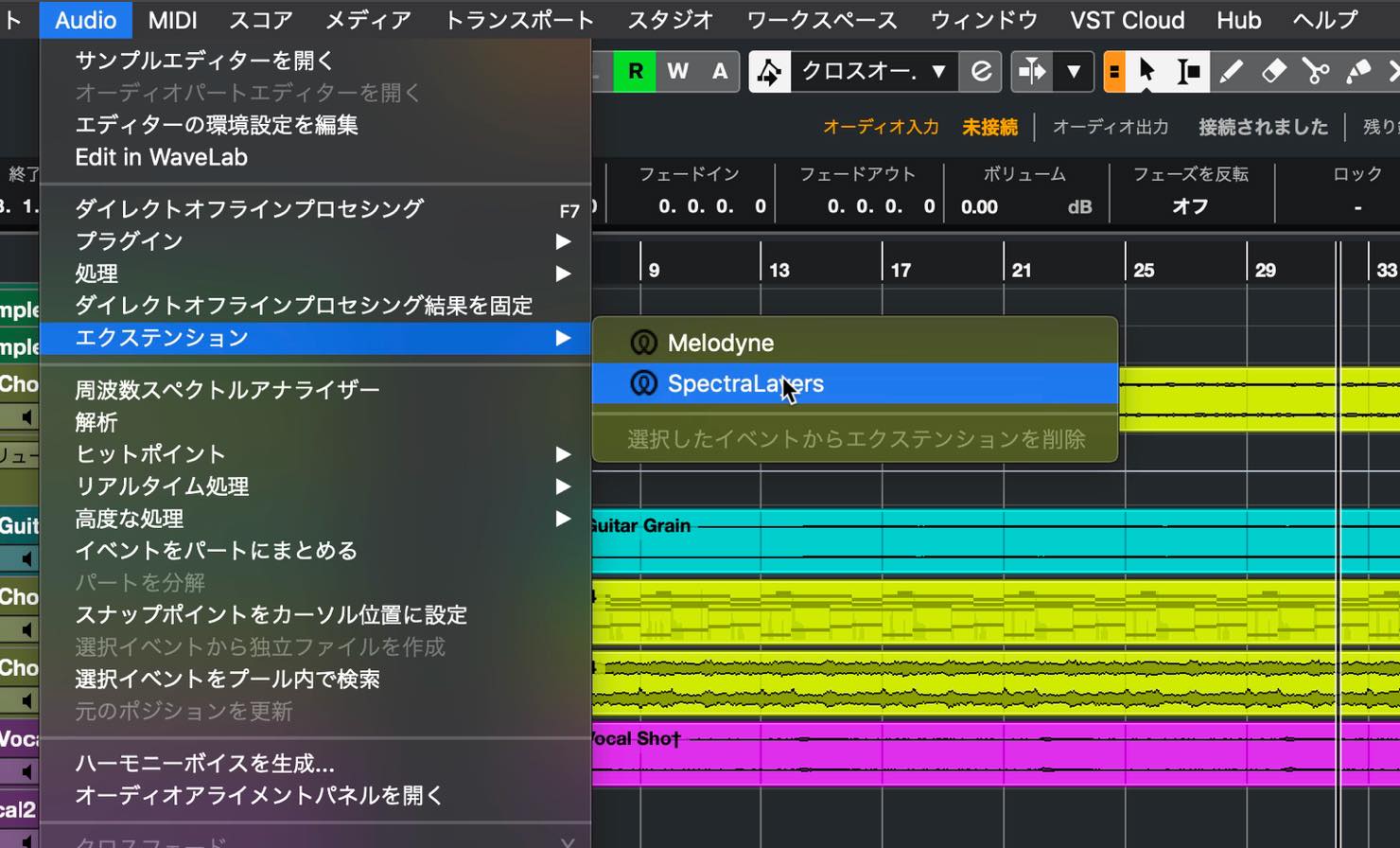Click the magenta Vocal Shot audio event
This screenshot has height=848, width=1400.
(x=995, y=754)
